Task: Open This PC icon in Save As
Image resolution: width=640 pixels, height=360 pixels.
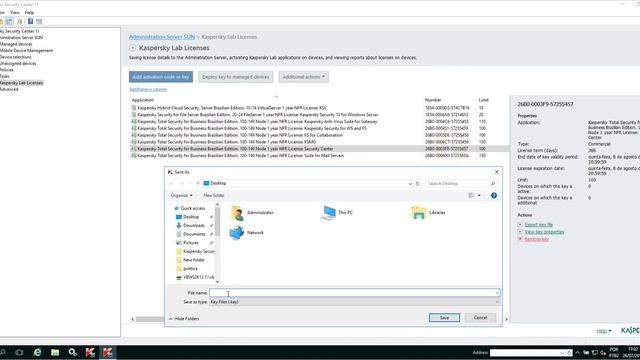Action: [328, 213]
